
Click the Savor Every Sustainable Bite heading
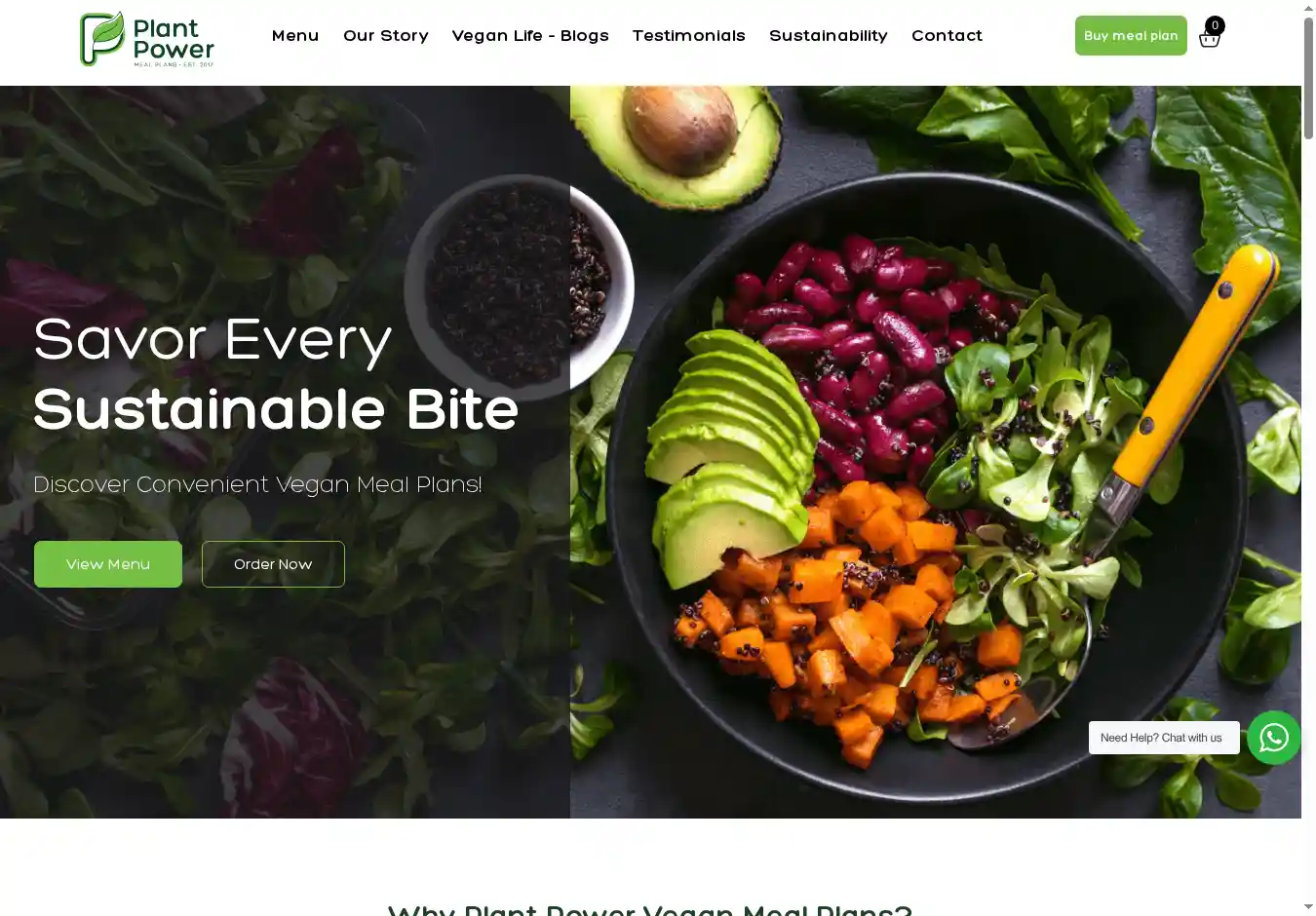[276, 374]
